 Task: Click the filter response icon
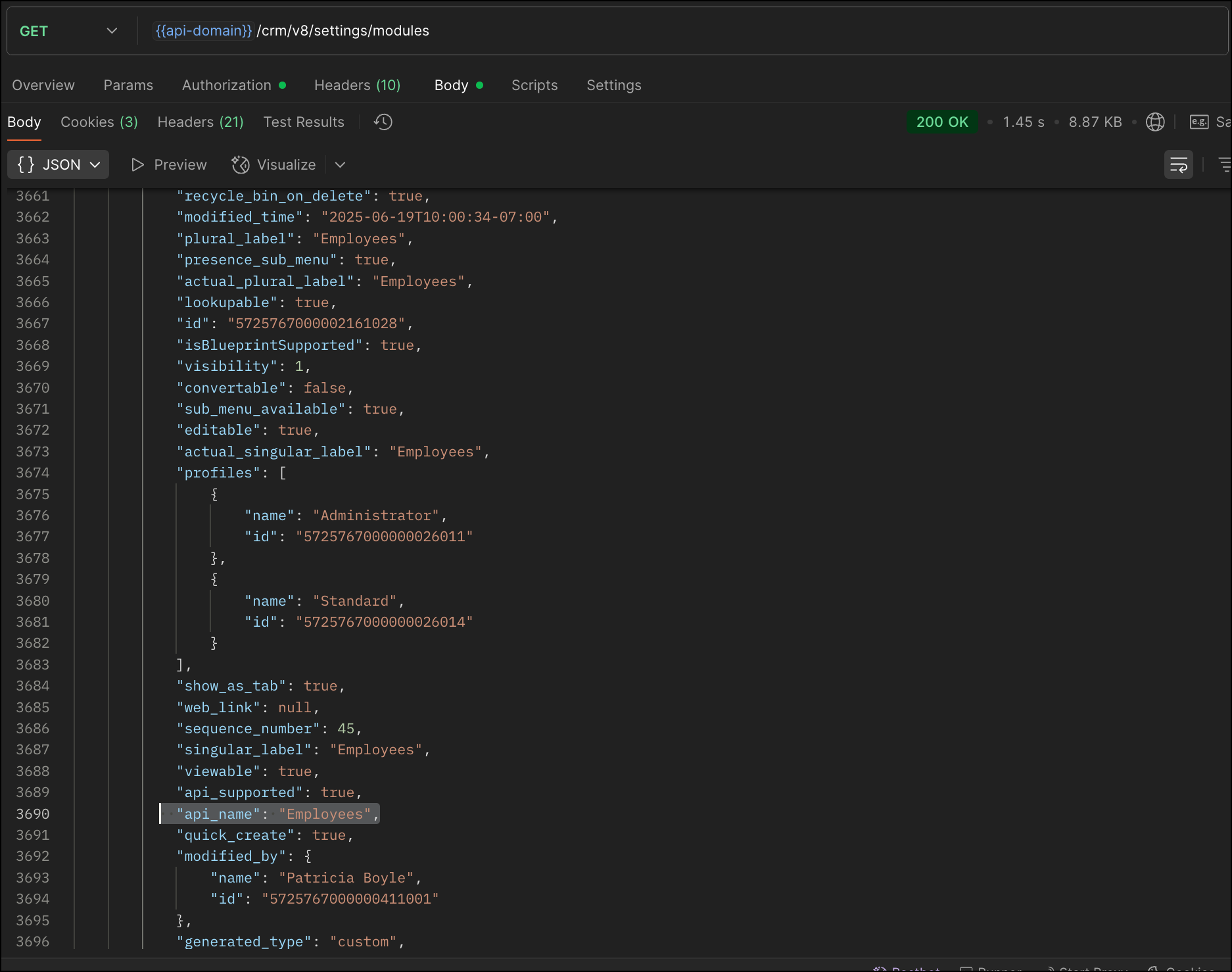(1223, 165)
